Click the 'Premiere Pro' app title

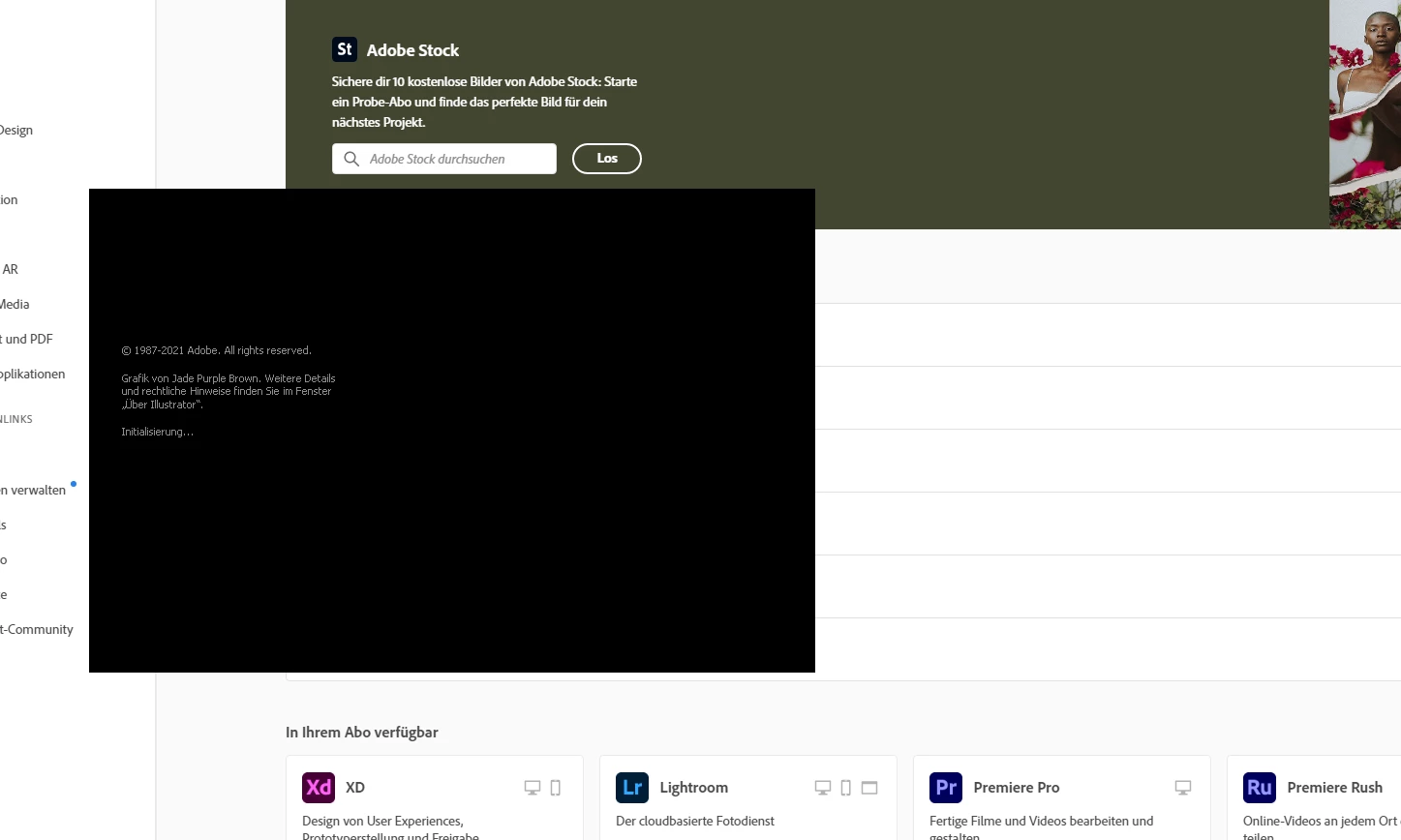point(1017,788)
